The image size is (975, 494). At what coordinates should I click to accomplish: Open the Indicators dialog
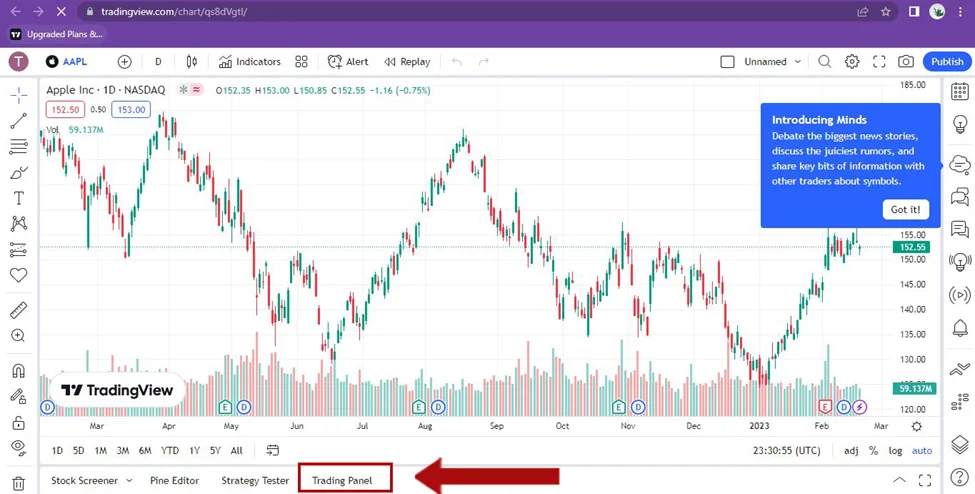click(x=250, y=62)
